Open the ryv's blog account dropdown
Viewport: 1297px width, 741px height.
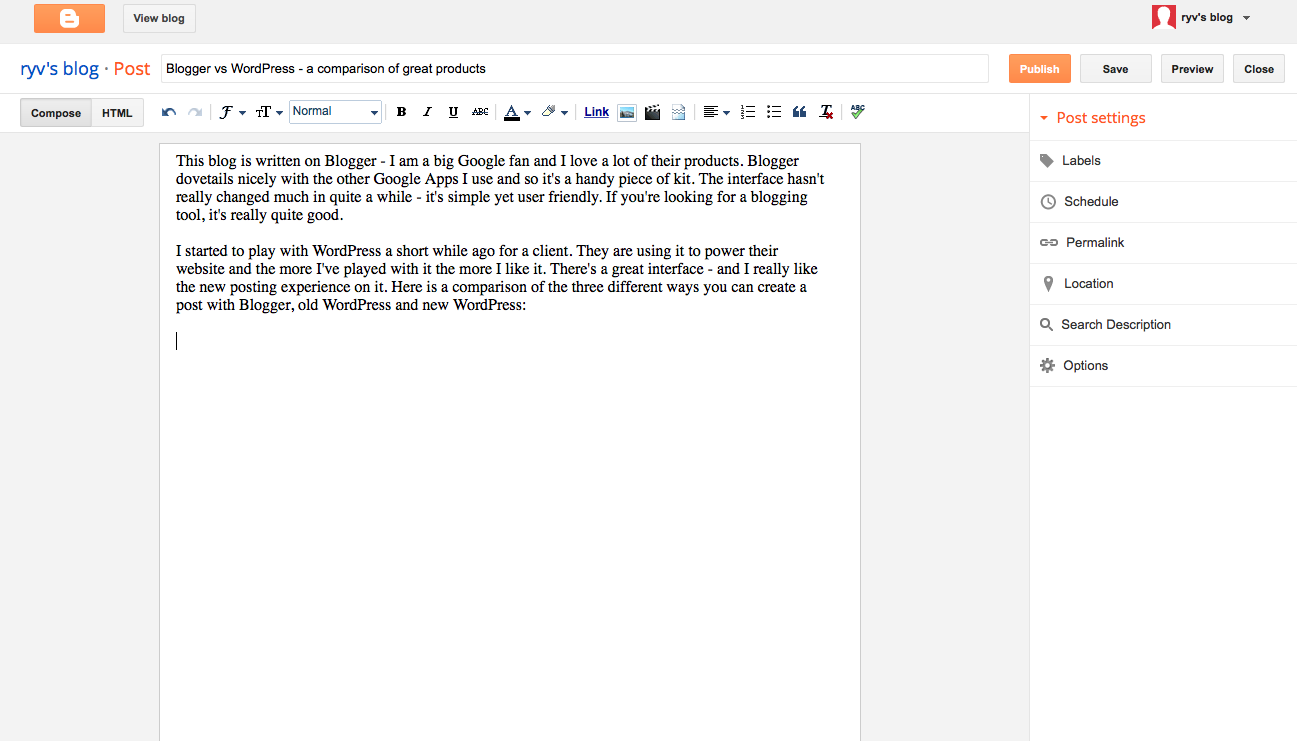[1215, 17]
